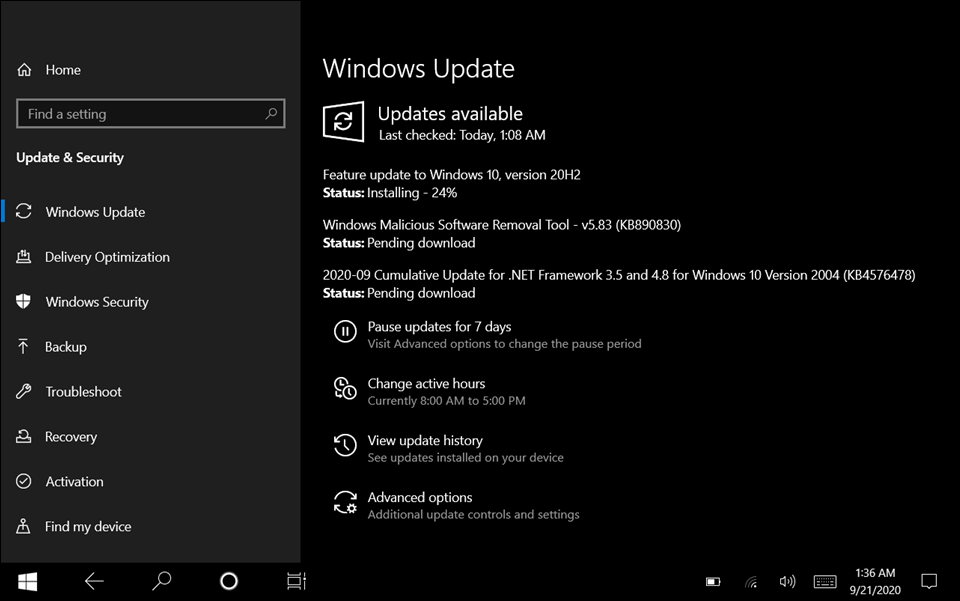The width and height of the screenshot is (960, 601).
Task: Click the Updates available refresh icon
Action: pos(343,122)
